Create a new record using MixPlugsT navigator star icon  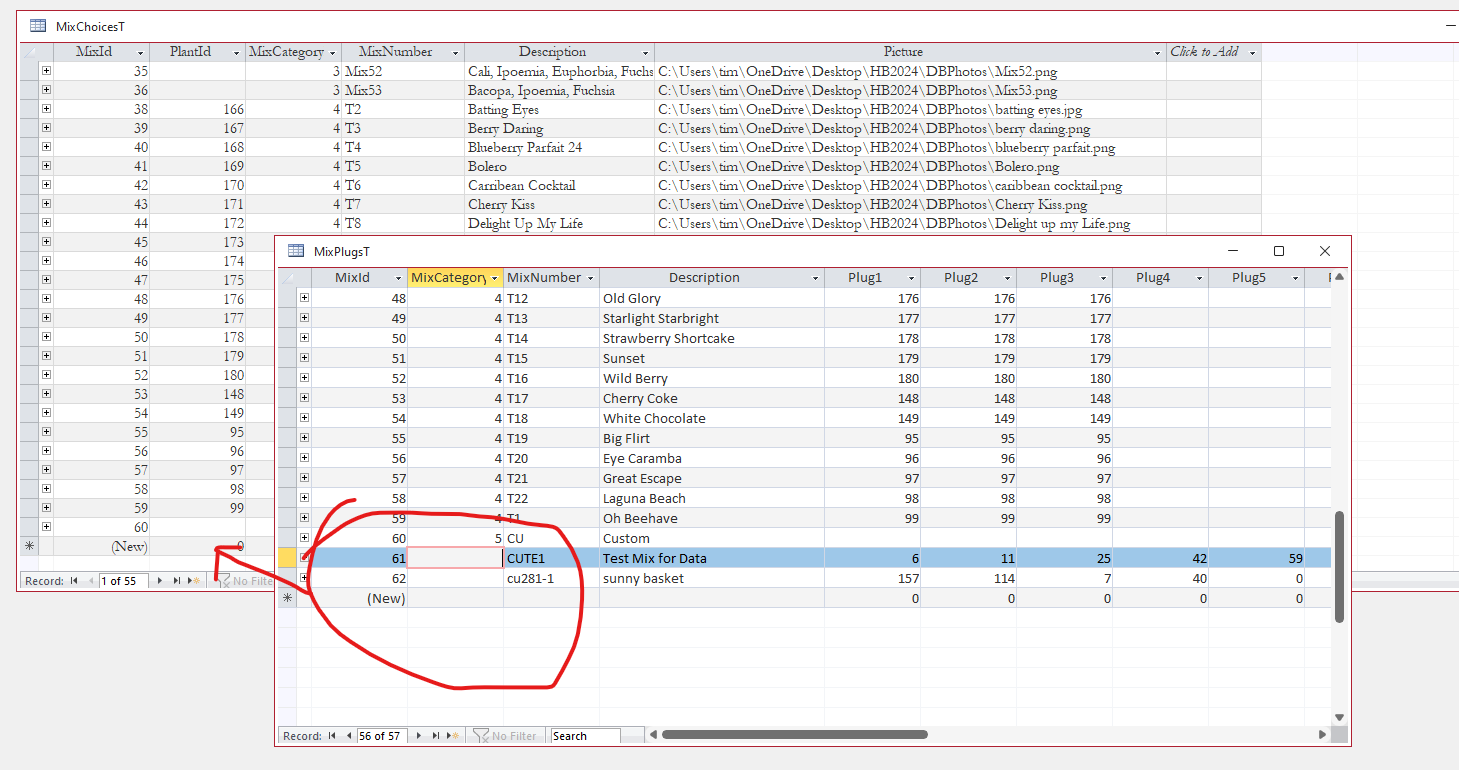[x=451, y=735]
